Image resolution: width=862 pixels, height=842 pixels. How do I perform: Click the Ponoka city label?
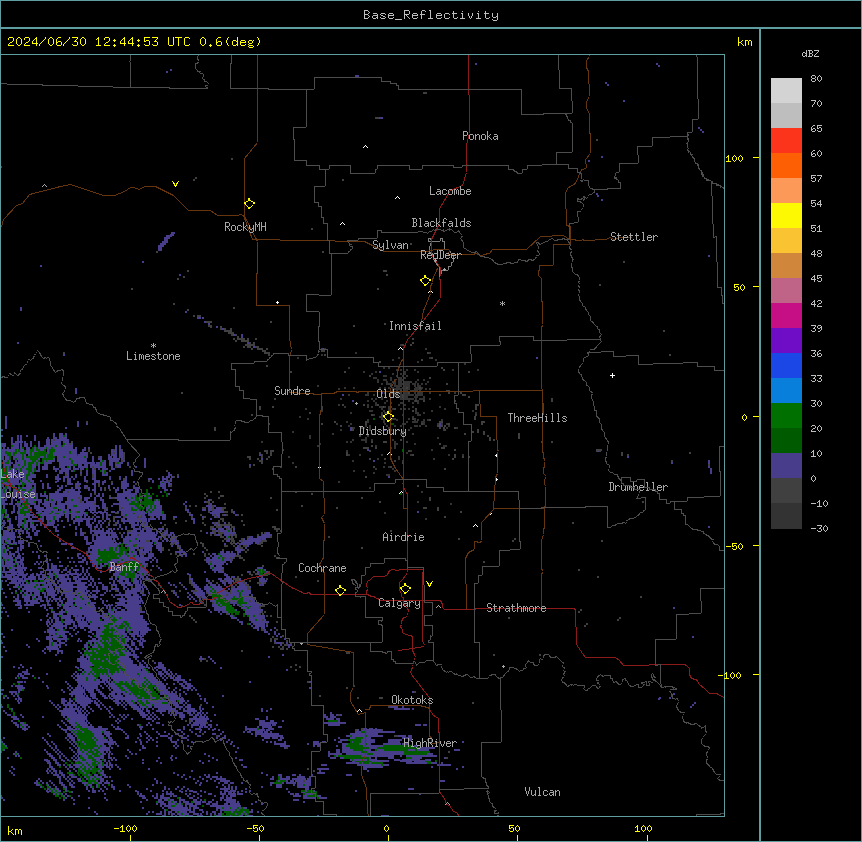(x=480, y=136)
